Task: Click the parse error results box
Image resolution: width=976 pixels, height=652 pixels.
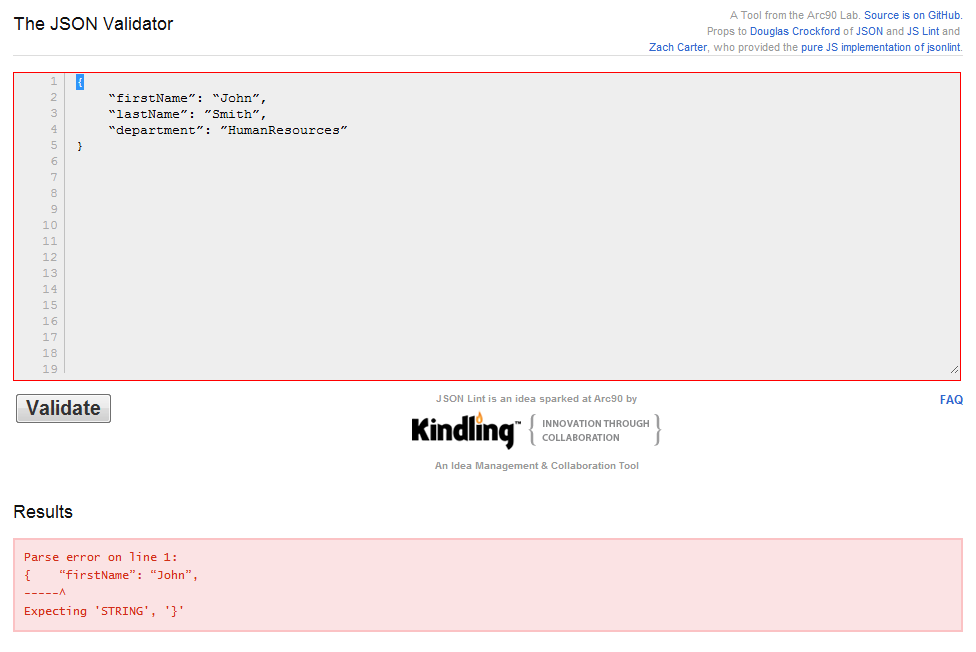Action: tap(488, 585)
